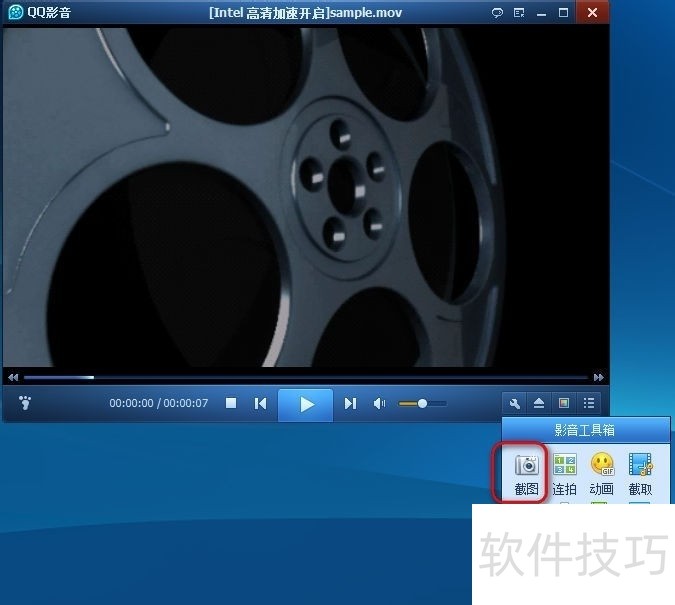Click the wrench toolbox icon
Screen dimensions: 675x605
coord(515,404)
